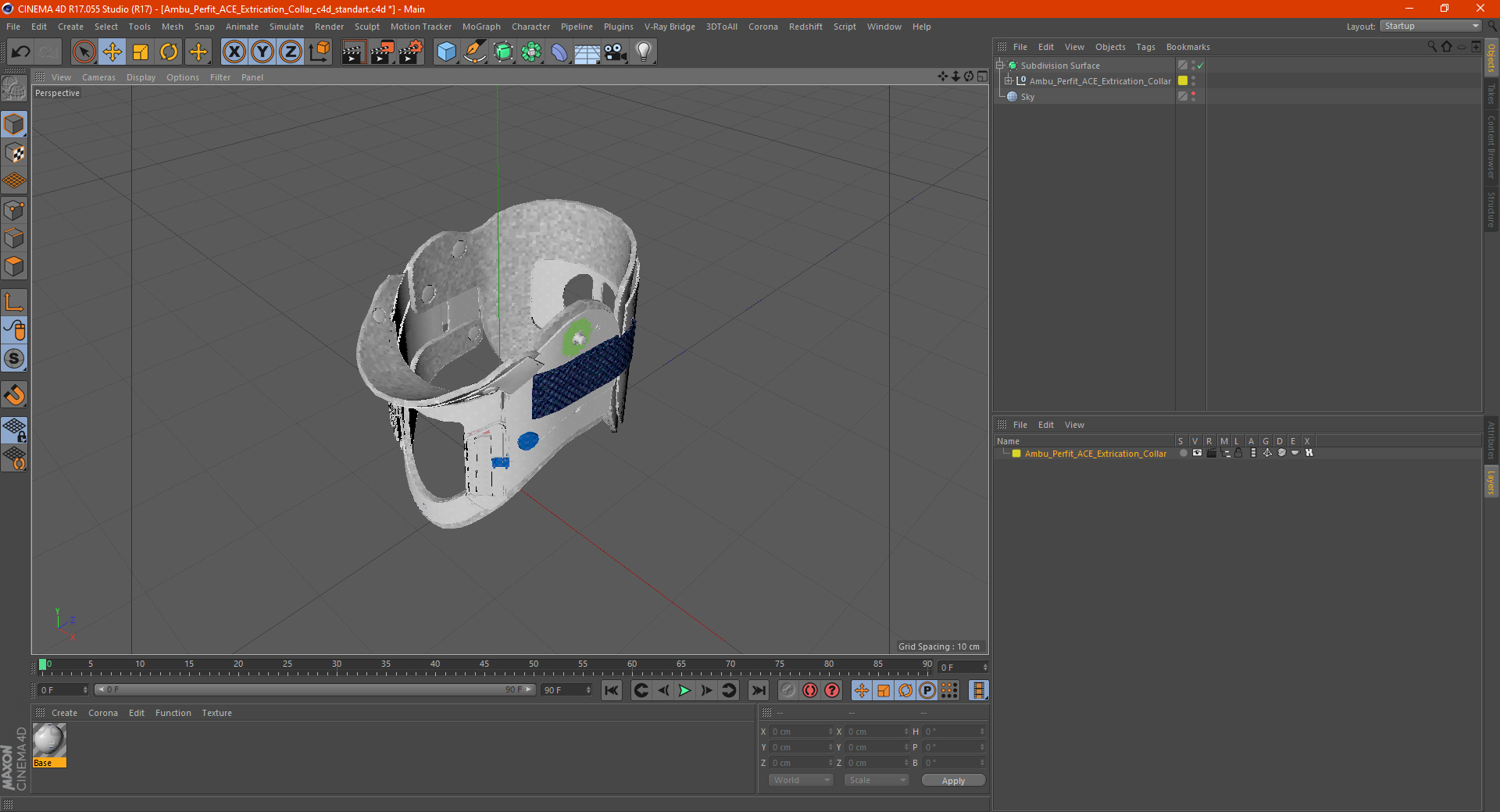This screenshot has height=812, width=1500.
Task: Toggle Y axis lock
Action: (262, 52)
